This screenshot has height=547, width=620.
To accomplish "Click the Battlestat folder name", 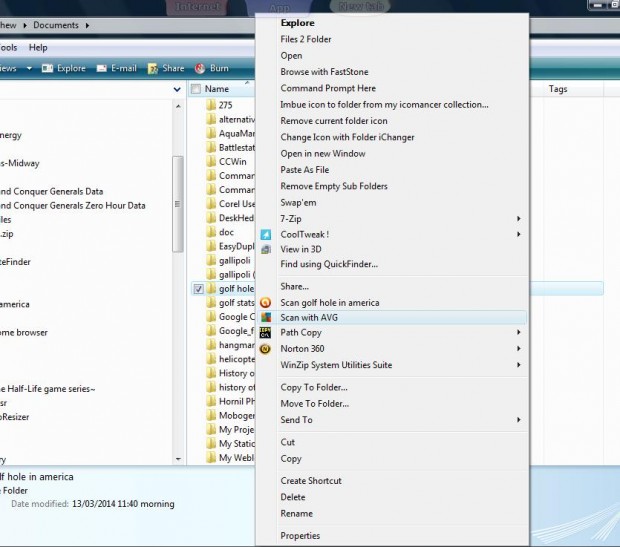I will pos(237,148).
